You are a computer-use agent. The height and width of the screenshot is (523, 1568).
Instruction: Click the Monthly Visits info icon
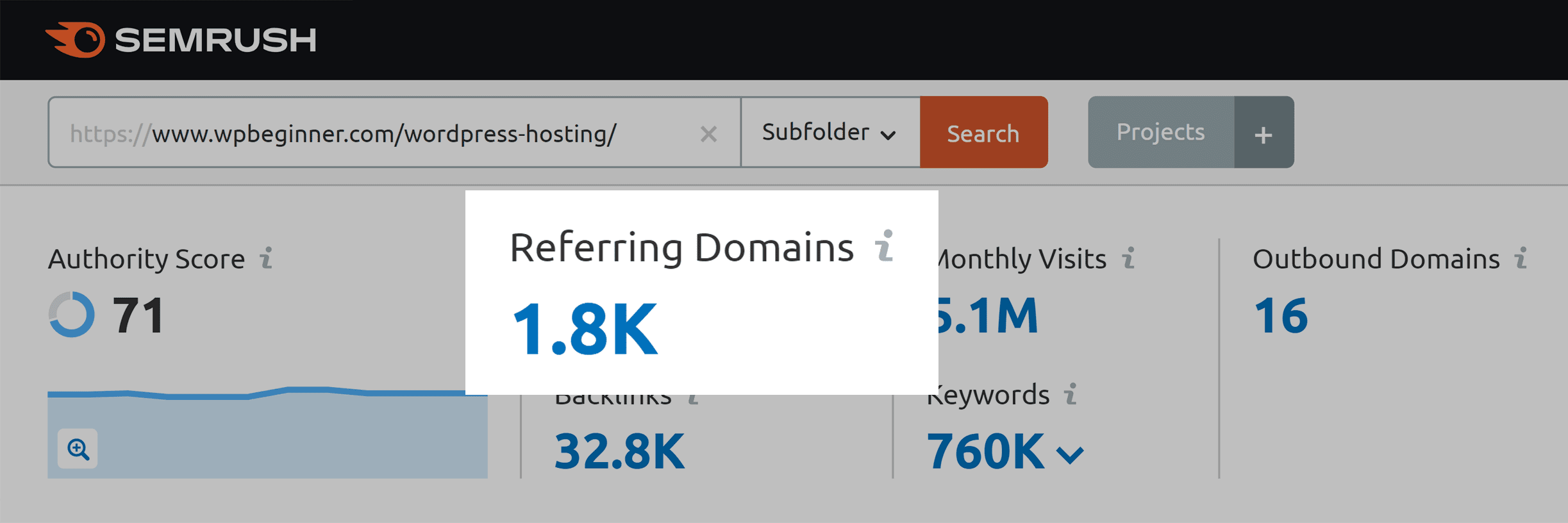point(1128,258)
